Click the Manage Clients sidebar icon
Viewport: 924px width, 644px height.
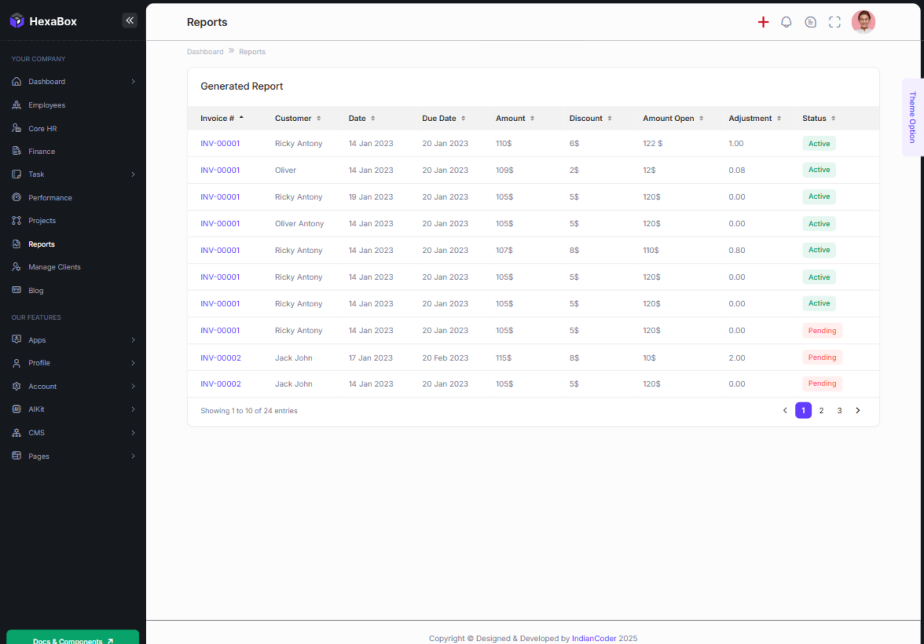tap(16, 267)
